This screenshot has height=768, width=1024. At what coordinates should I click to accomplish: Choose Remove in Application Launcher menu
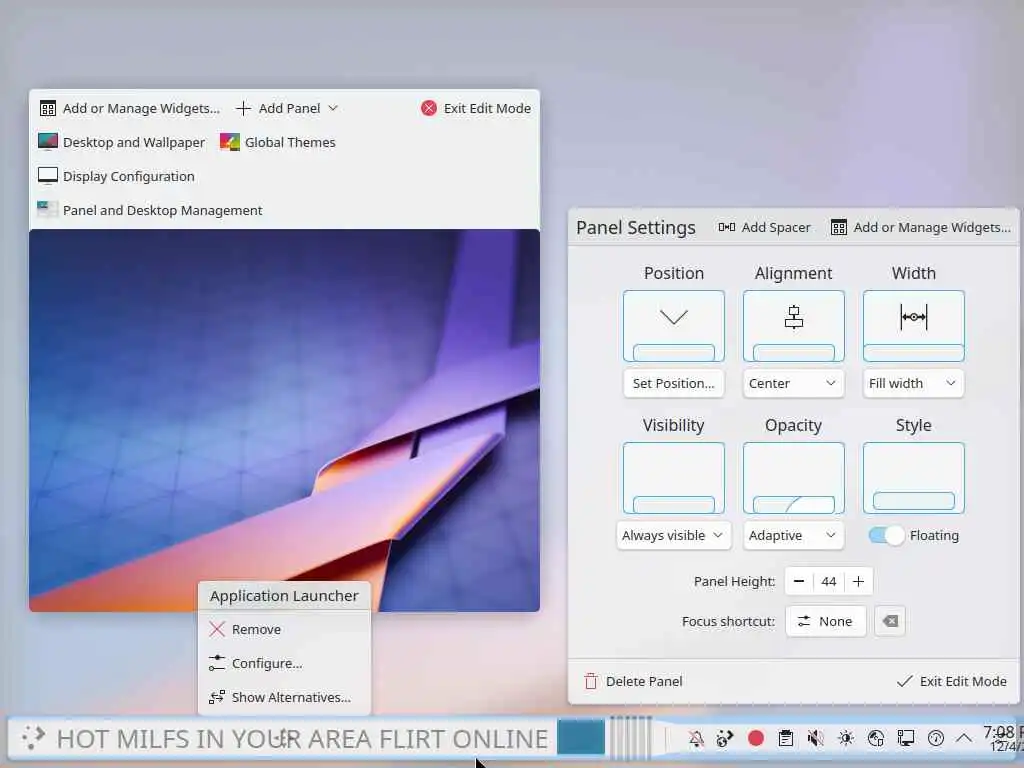click(x=284, y=630)
